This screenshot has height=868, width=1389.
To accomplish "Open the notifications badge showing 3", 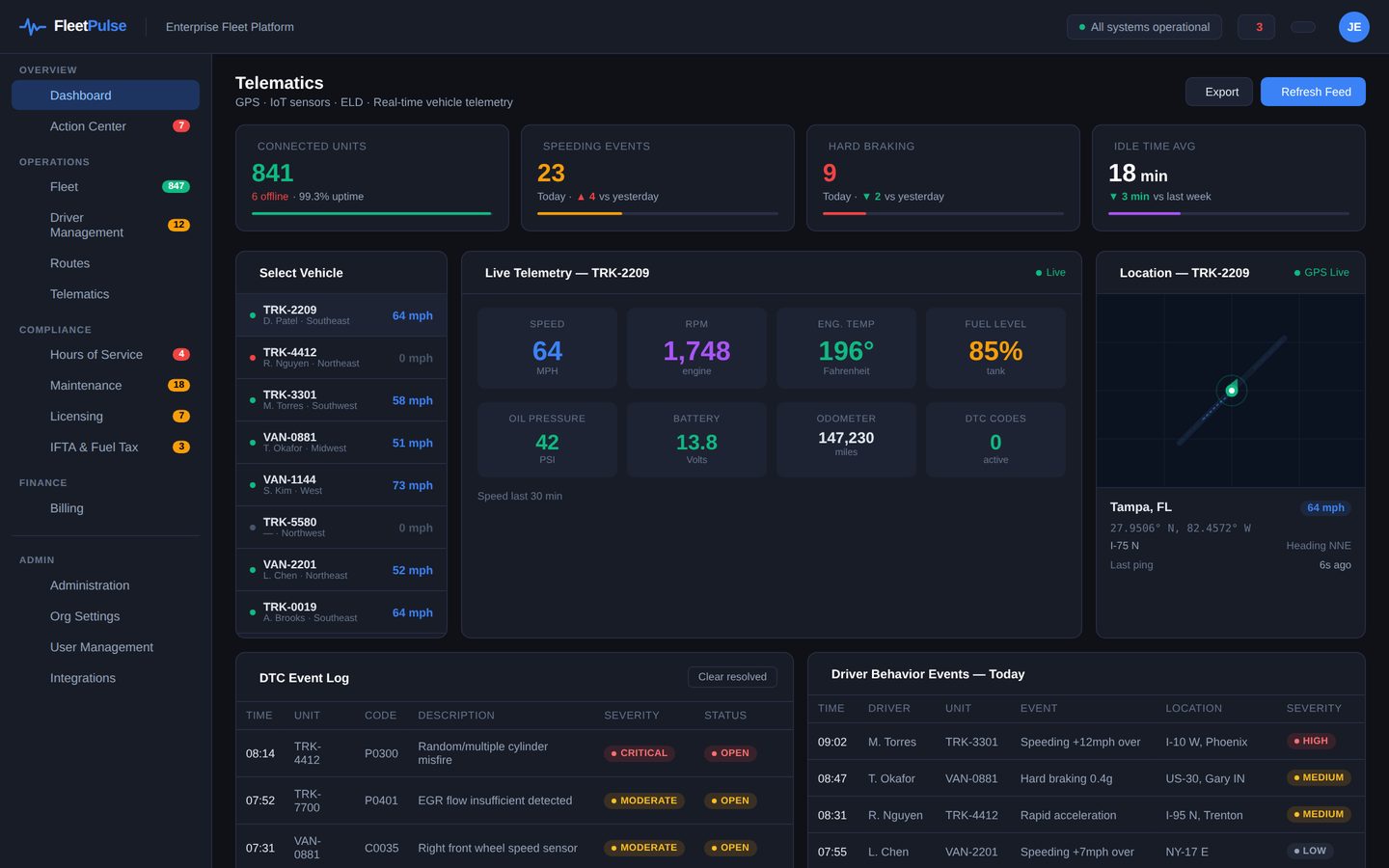I will tap(1256, 27).
